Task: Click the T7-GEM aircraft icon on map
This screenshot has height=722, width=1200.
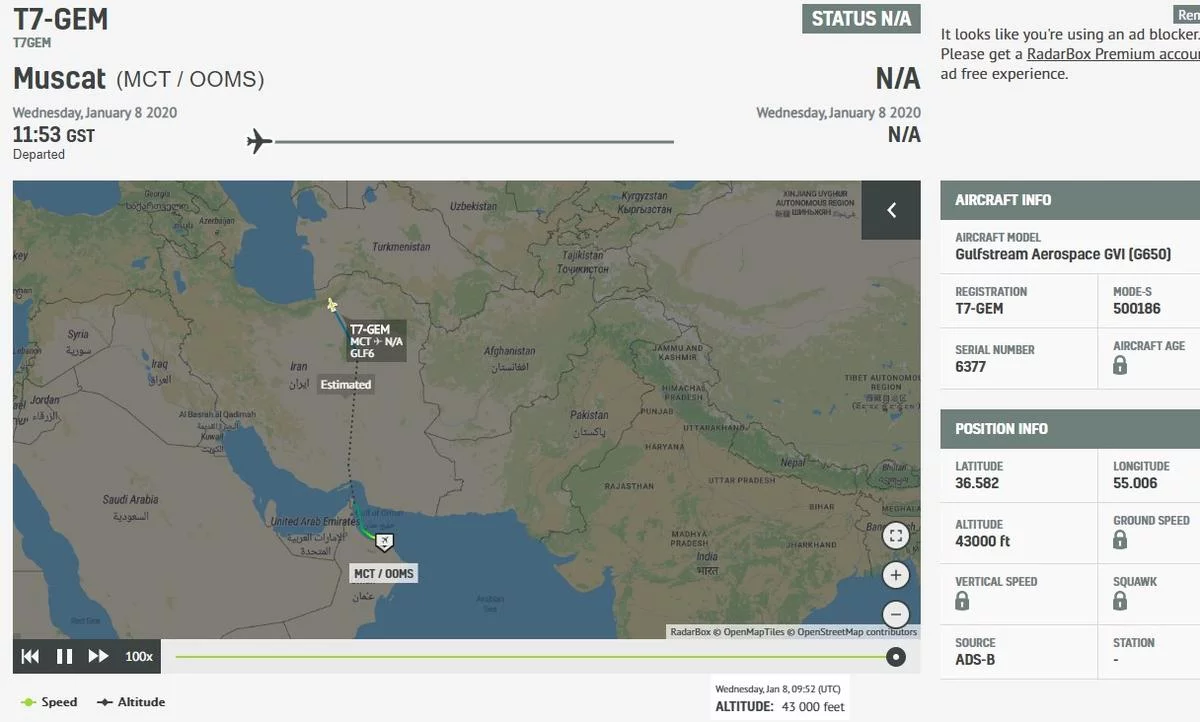Action: tap(332, 305)
